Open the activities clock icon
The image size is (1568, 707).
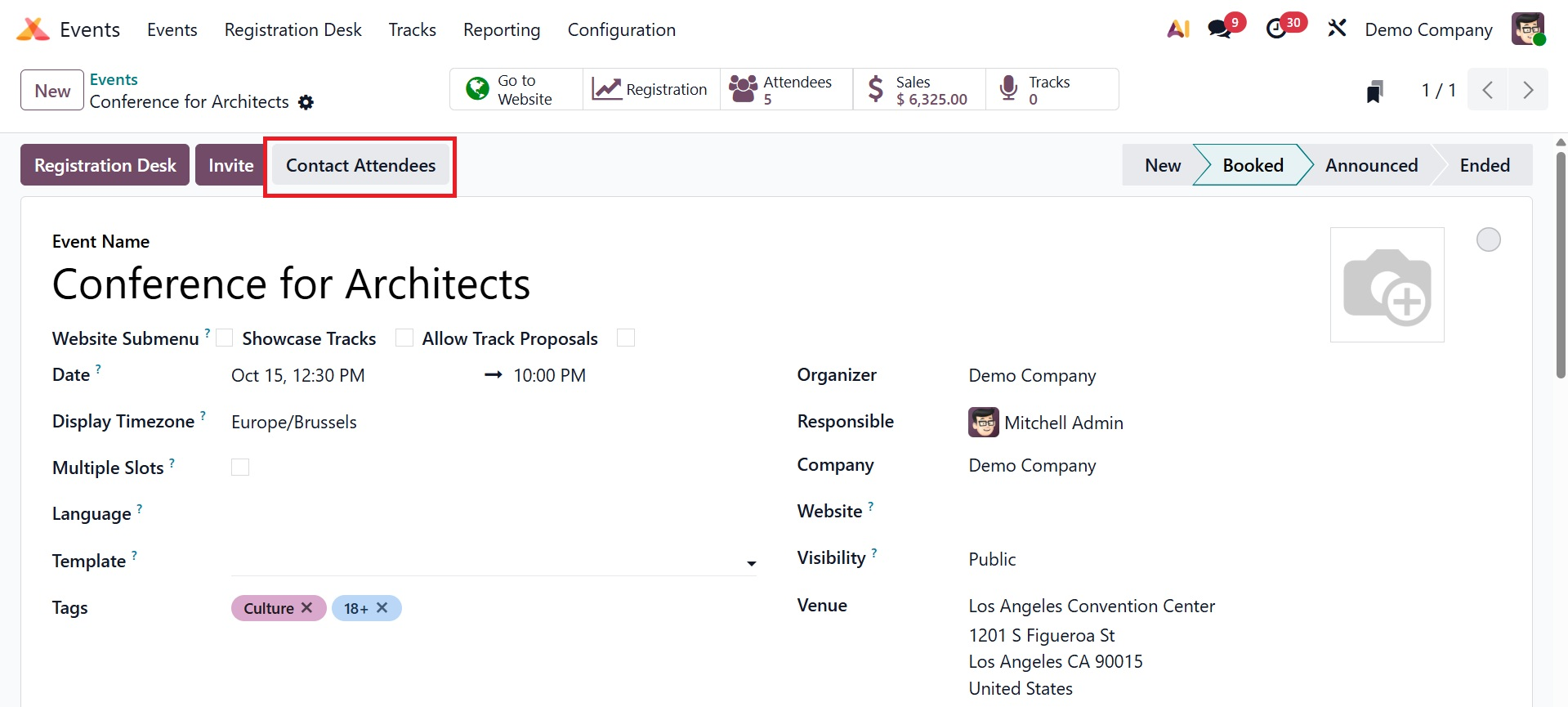tap(1275, 29)
